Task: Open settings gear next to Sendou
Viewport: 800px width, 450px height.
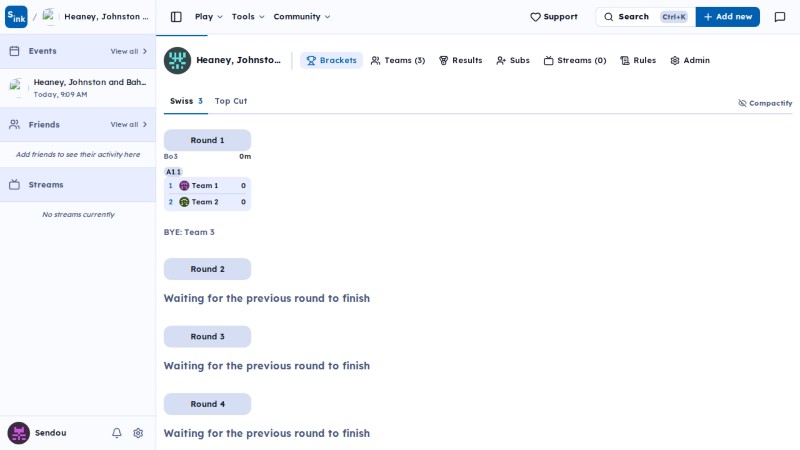Action: (x=138, y=433)
